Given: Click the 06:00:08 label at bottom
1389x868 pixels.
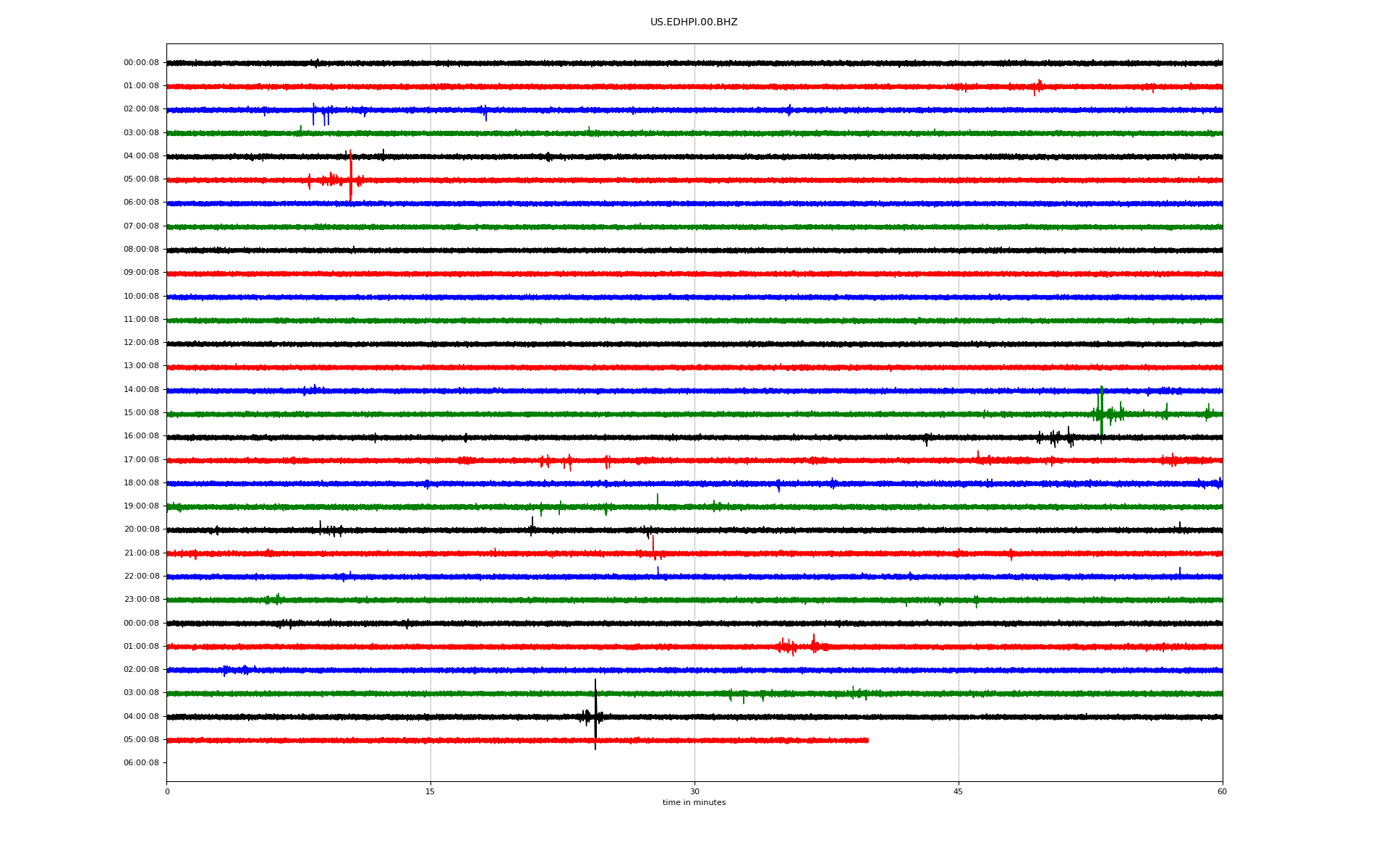Looking at the screenshot, I should [141, 762].
